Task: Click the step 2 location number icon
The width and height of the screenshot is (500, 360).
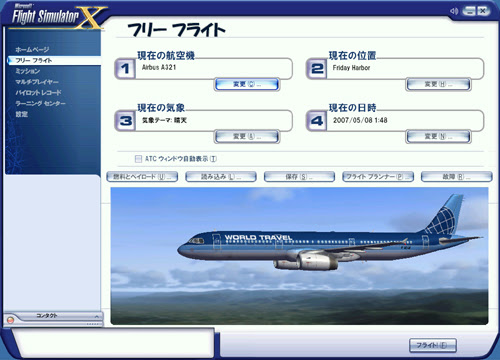Action: point(316,69)
